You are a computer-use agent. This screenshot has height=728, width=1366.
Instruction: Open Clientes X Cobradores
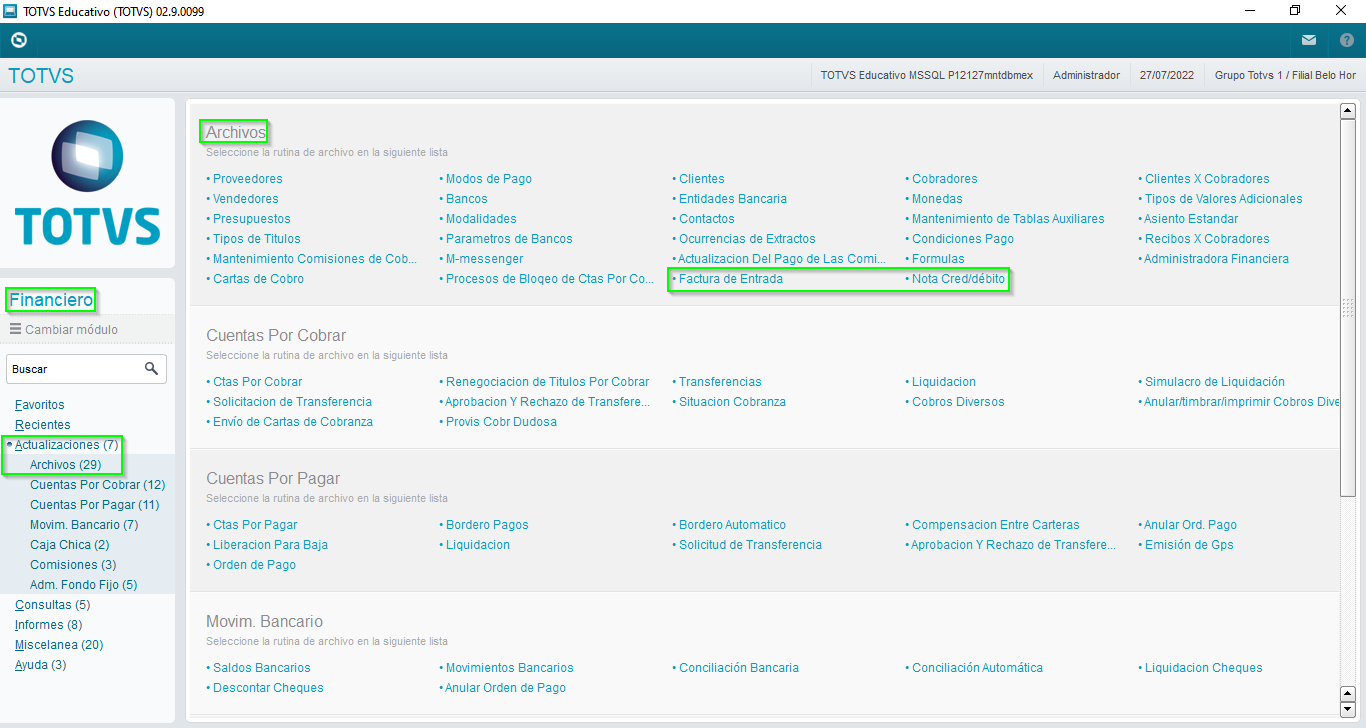[x=1207, y=179]
